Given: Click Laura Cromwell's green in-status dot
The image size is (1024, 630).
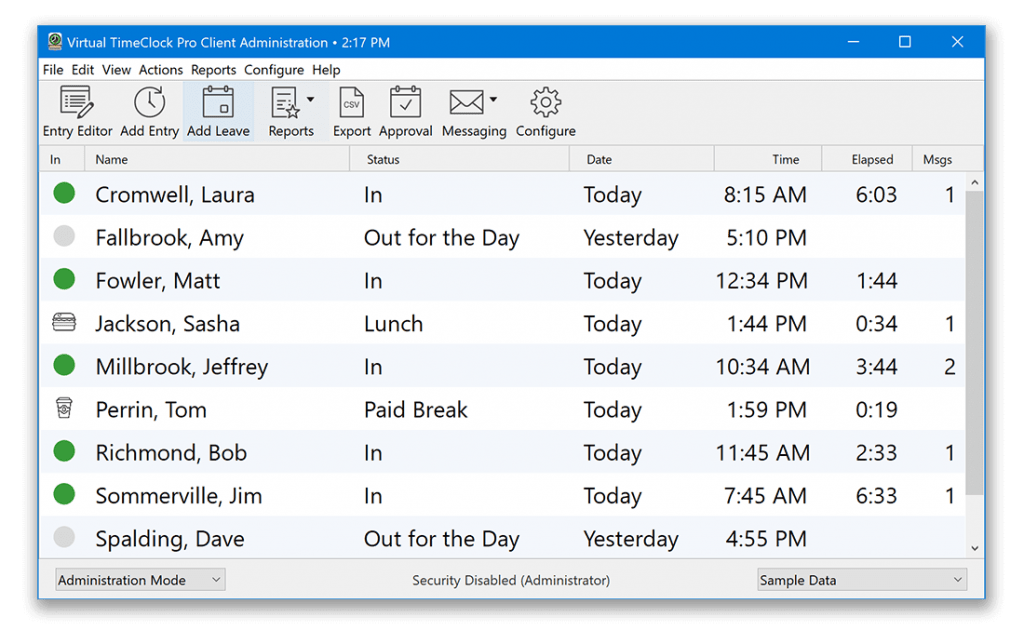Looking at the screenshot, I should (x=64, y=193).
